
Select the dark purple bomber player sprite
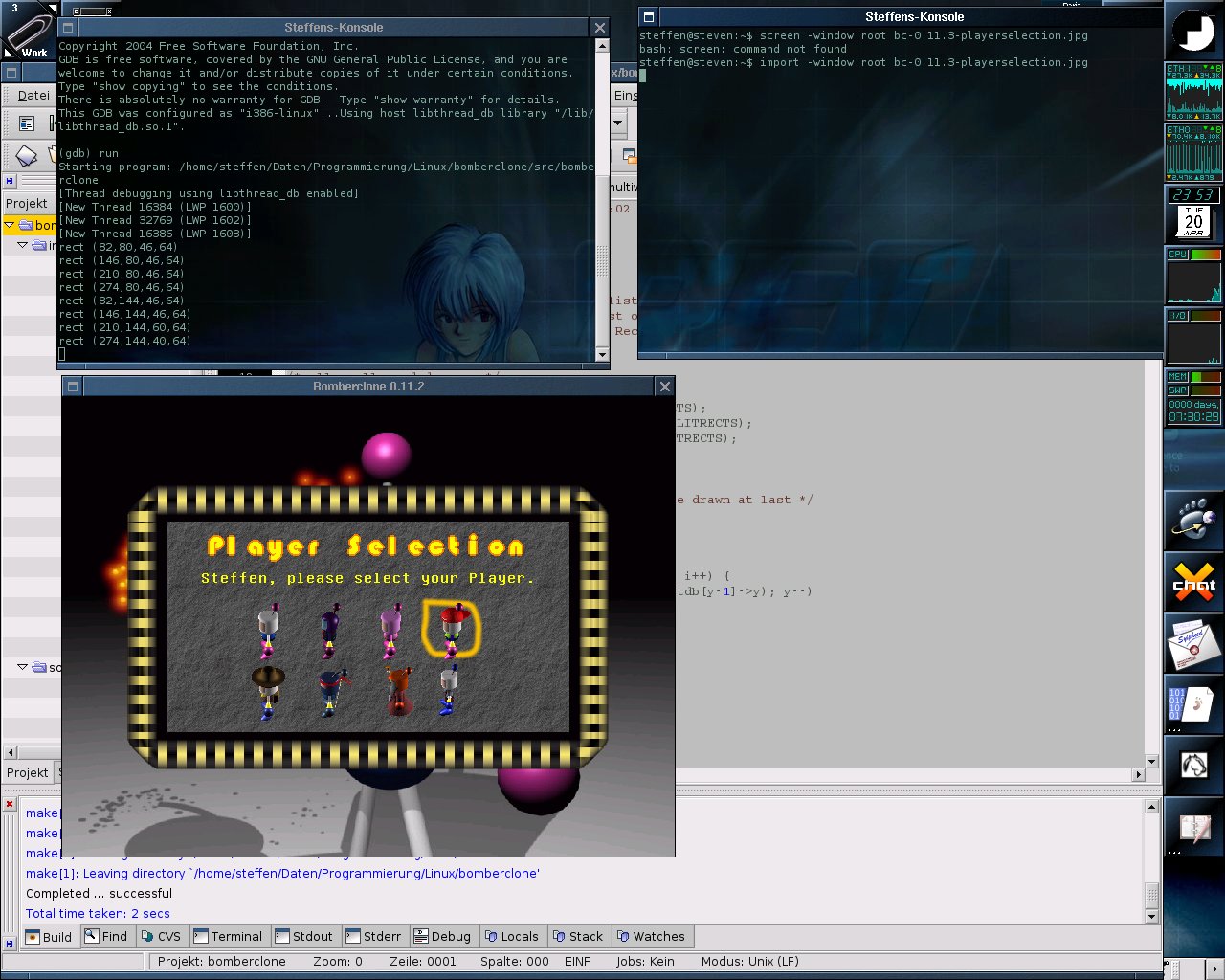[x=329, y=631]
